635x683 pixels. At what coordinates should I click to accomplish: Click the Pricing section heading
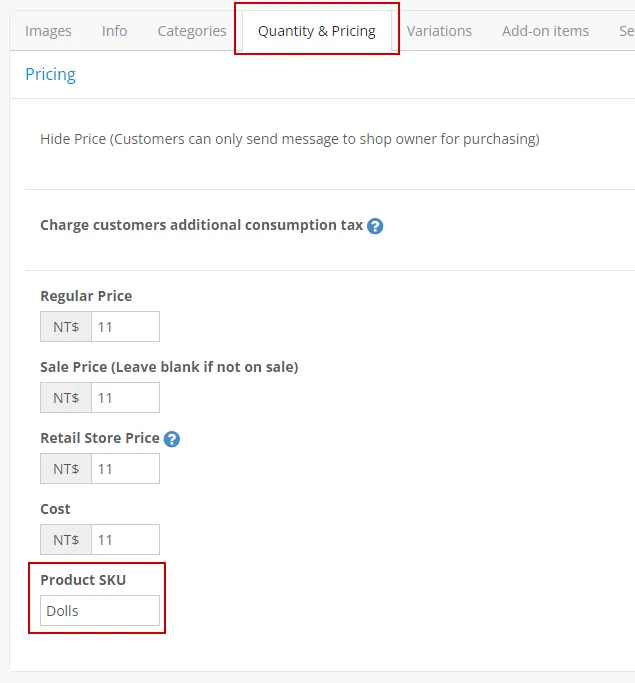(x=50, y=74)
